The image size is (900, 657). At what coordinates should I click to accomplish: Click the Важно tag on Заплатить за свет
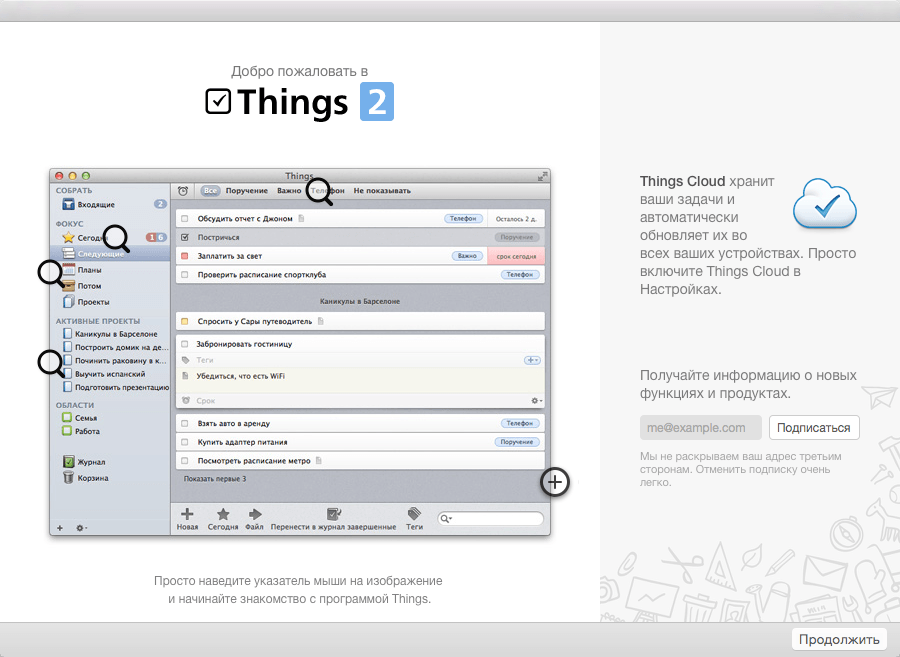coord(467,256)
